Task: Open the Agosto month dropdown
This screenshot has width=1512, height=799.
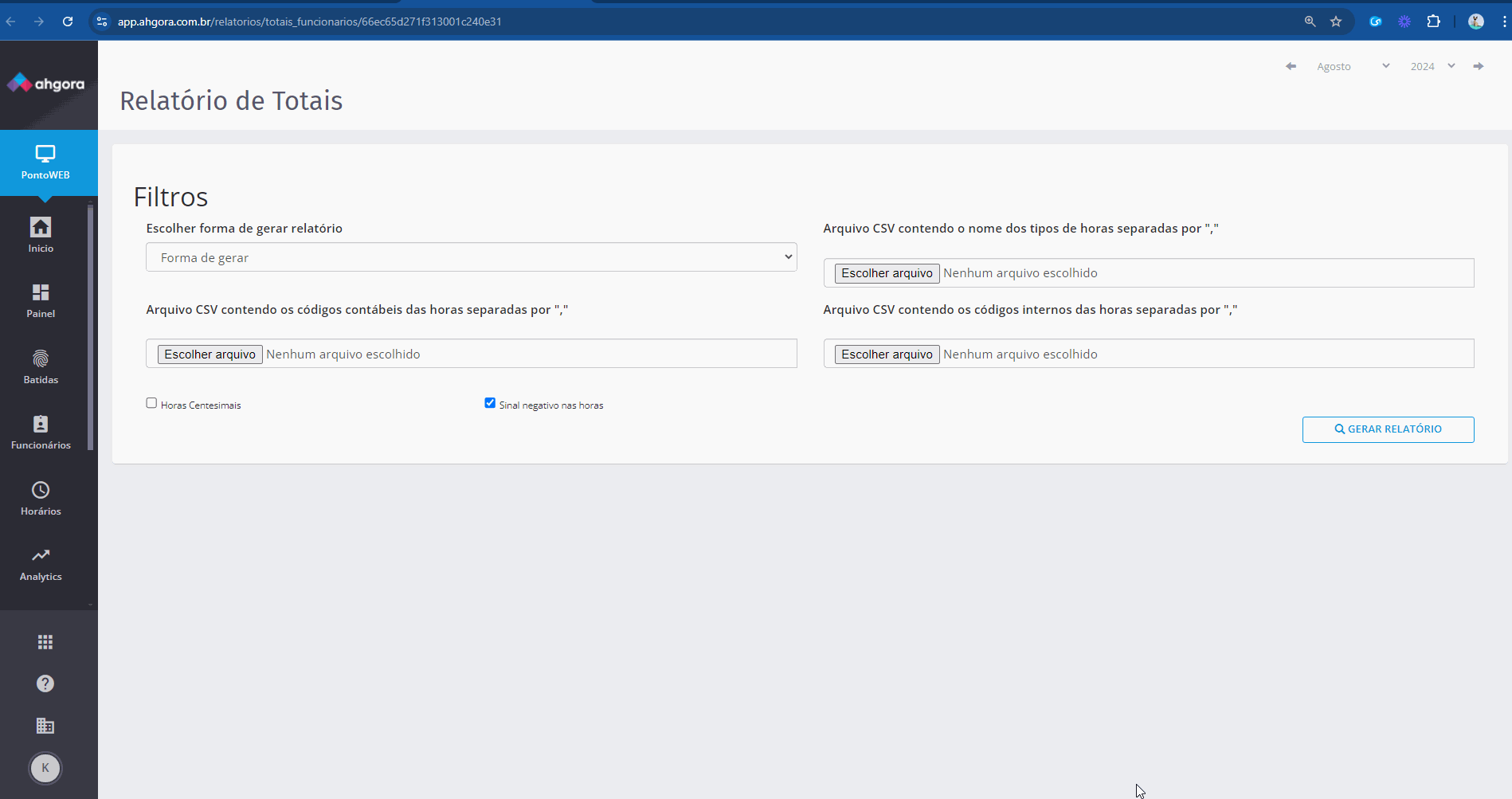Action: [1352, 66]
